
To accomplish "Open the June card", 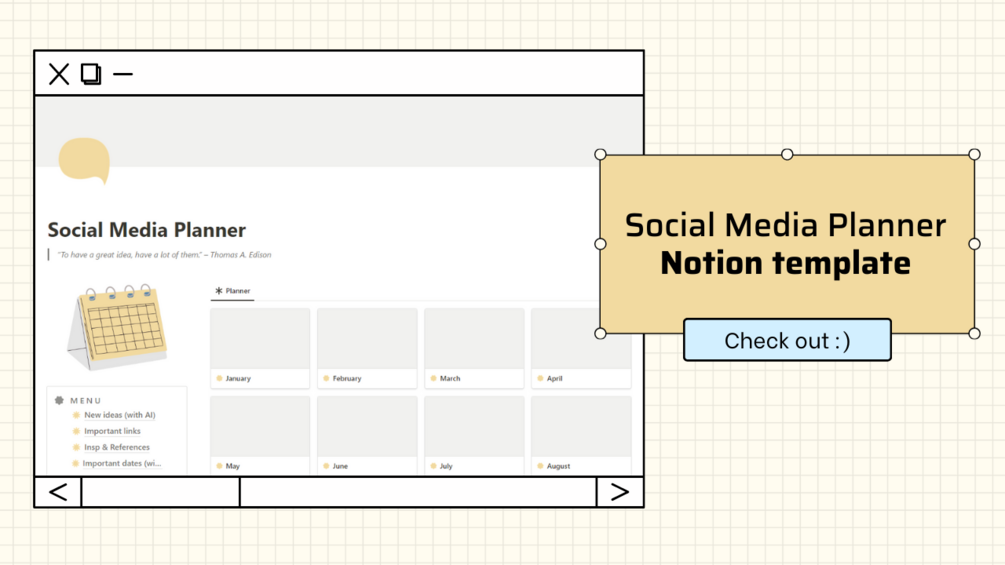I will tap(367, 435).
